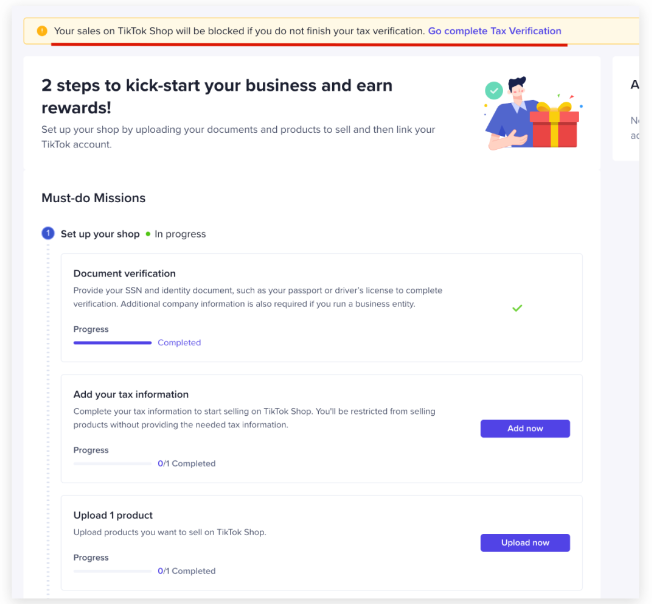Click the tax verification warning banner text

240,31
